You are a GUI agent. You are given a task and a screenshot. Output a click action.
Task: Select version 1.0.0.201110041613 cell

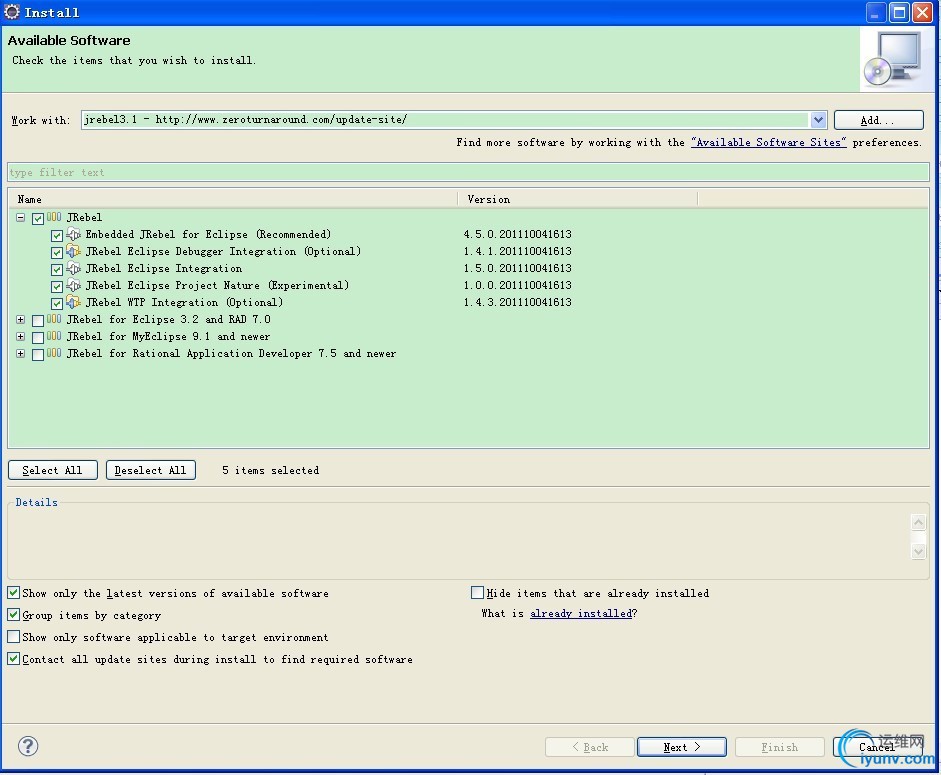tap(517, 285)
